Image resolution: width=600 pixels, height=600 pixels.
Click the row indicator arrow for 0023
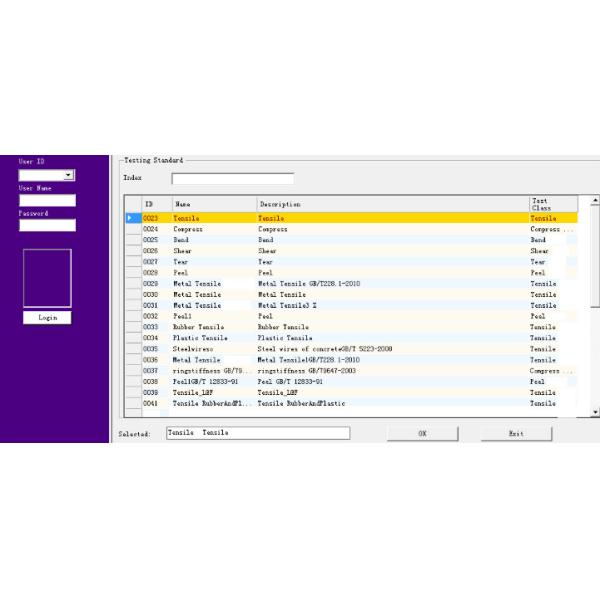tap(130, 218)
